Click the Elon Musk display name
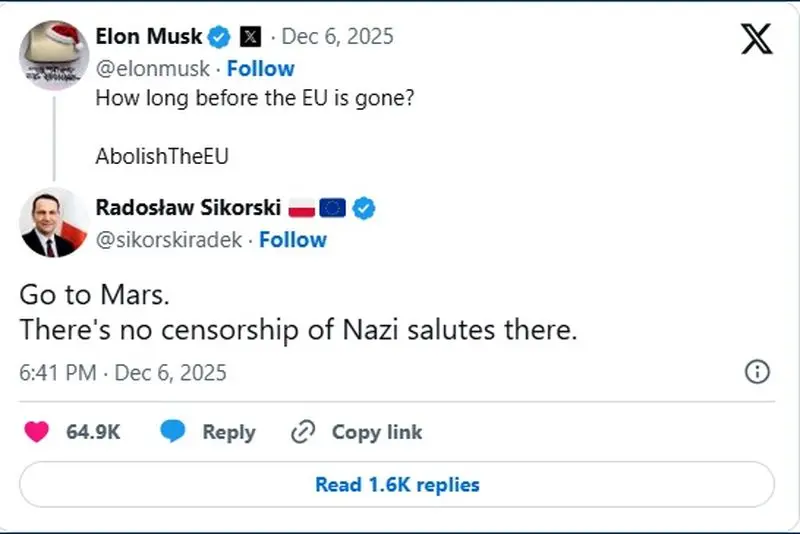 149,37
